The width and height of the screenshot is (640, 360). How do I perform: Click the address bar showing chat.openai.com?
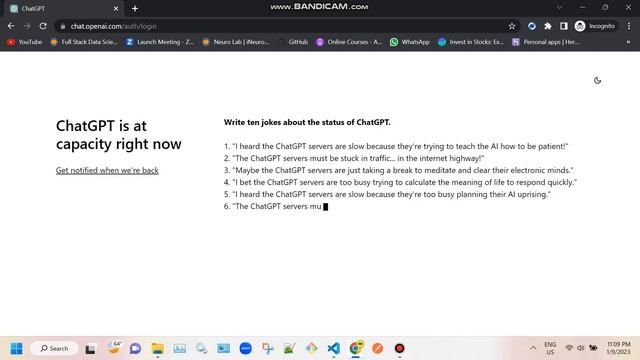286,26
